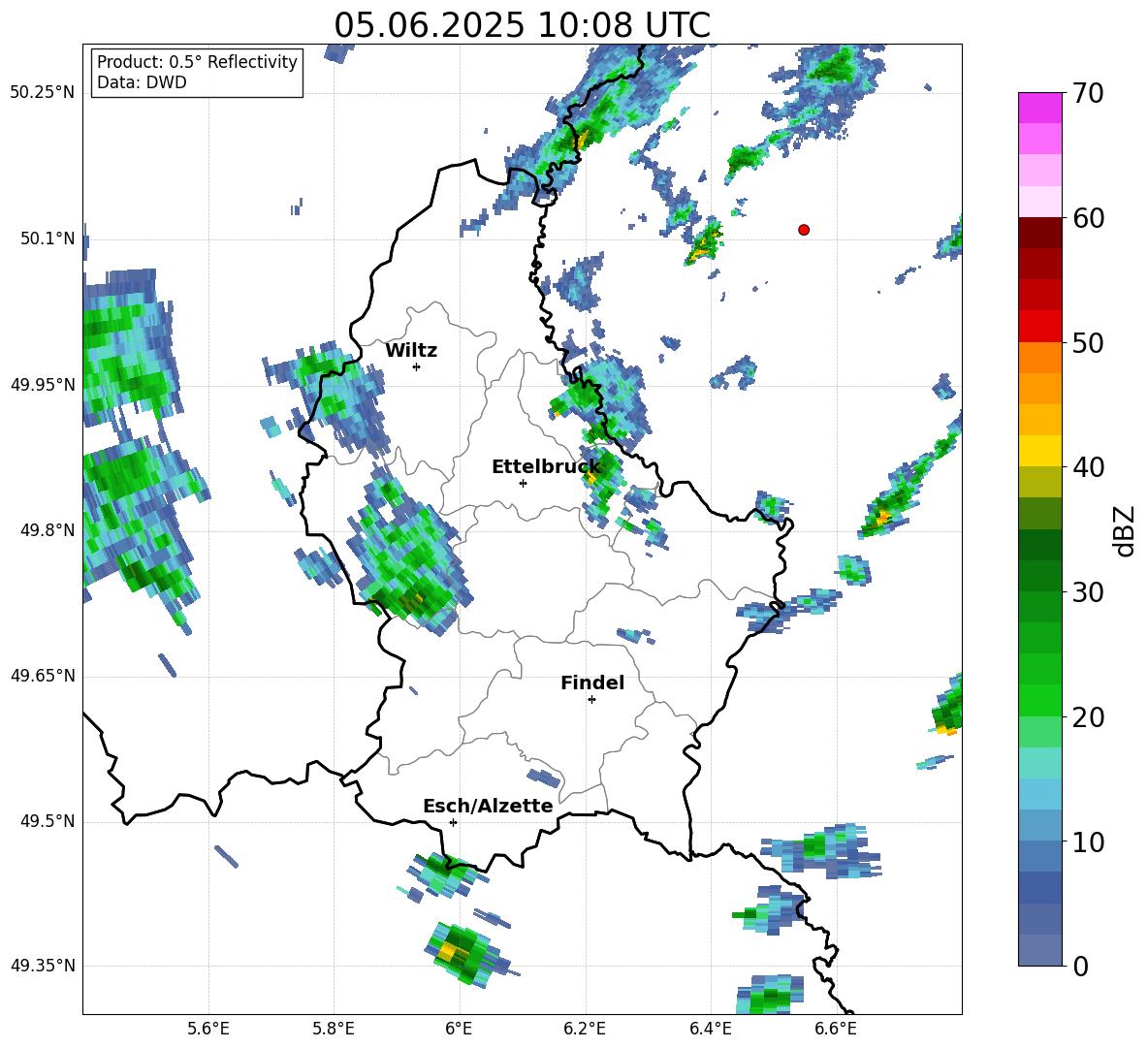The width and height of the screenshot is (1148, 1048).
Task: Click the colorbar tick value 10
Action: pos(1088,842)
